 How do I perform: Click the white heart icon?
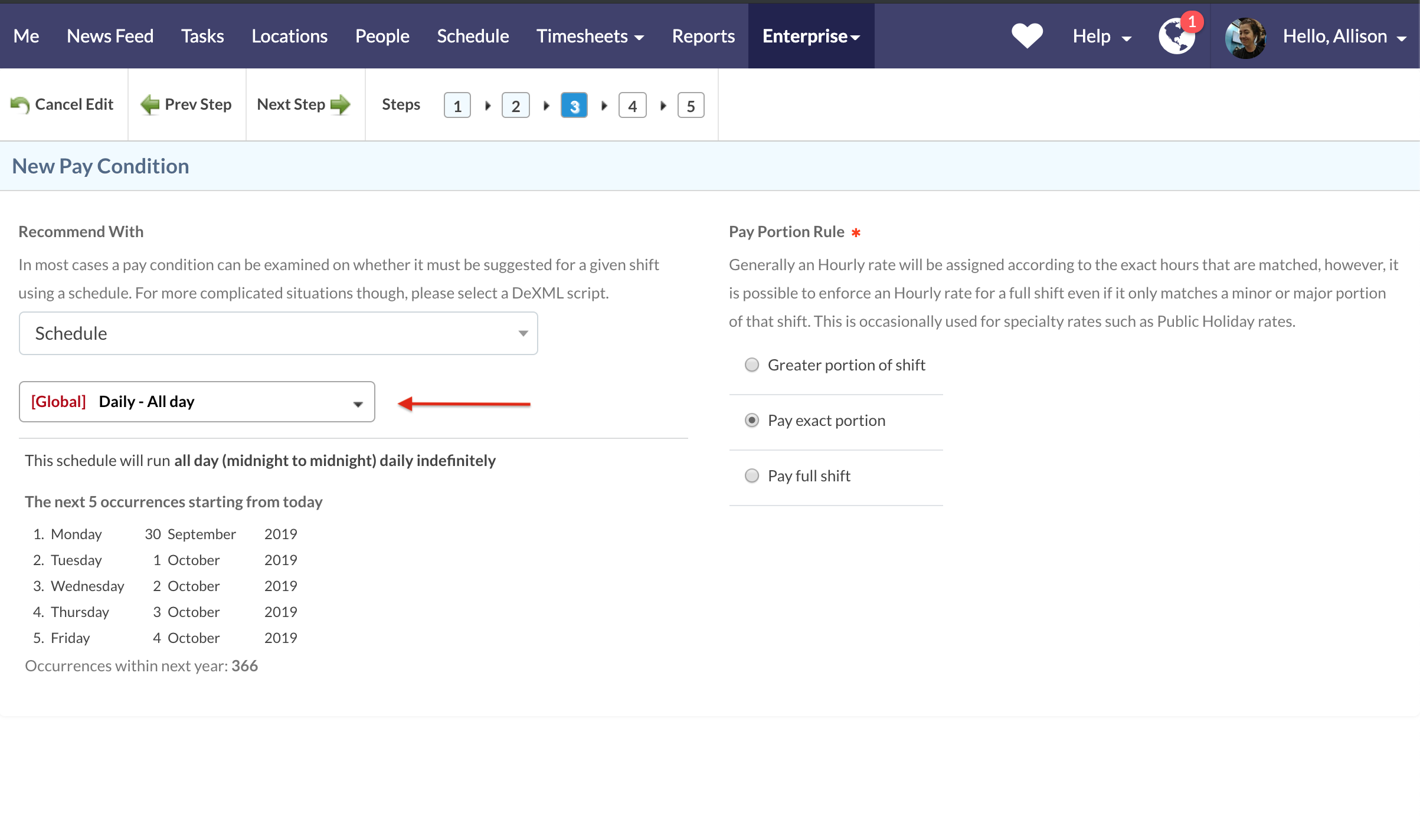[x=1027, y=36]
